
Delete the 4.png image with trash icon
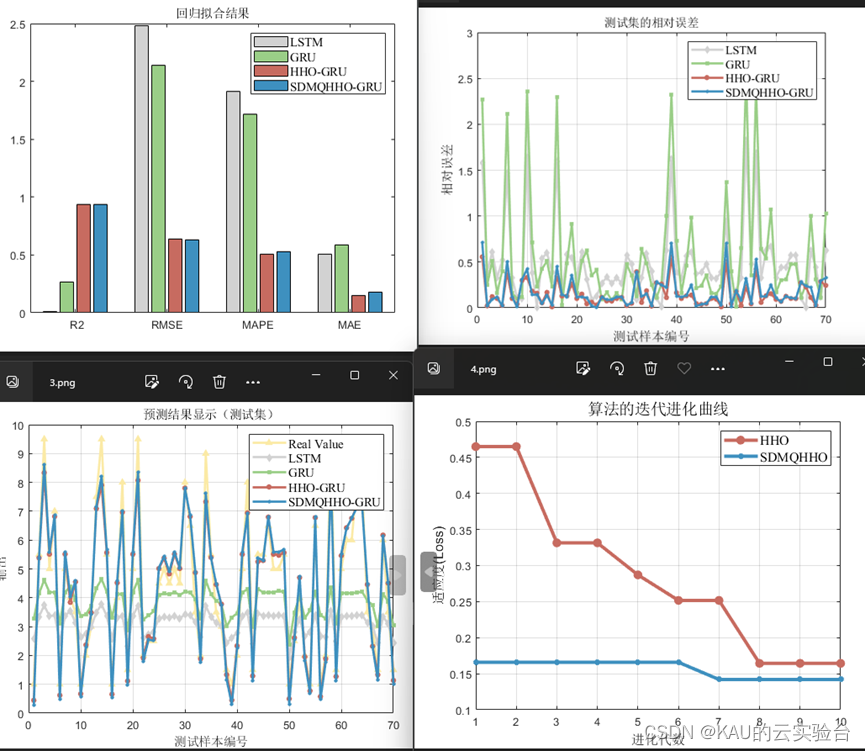(x=651, y=368)
